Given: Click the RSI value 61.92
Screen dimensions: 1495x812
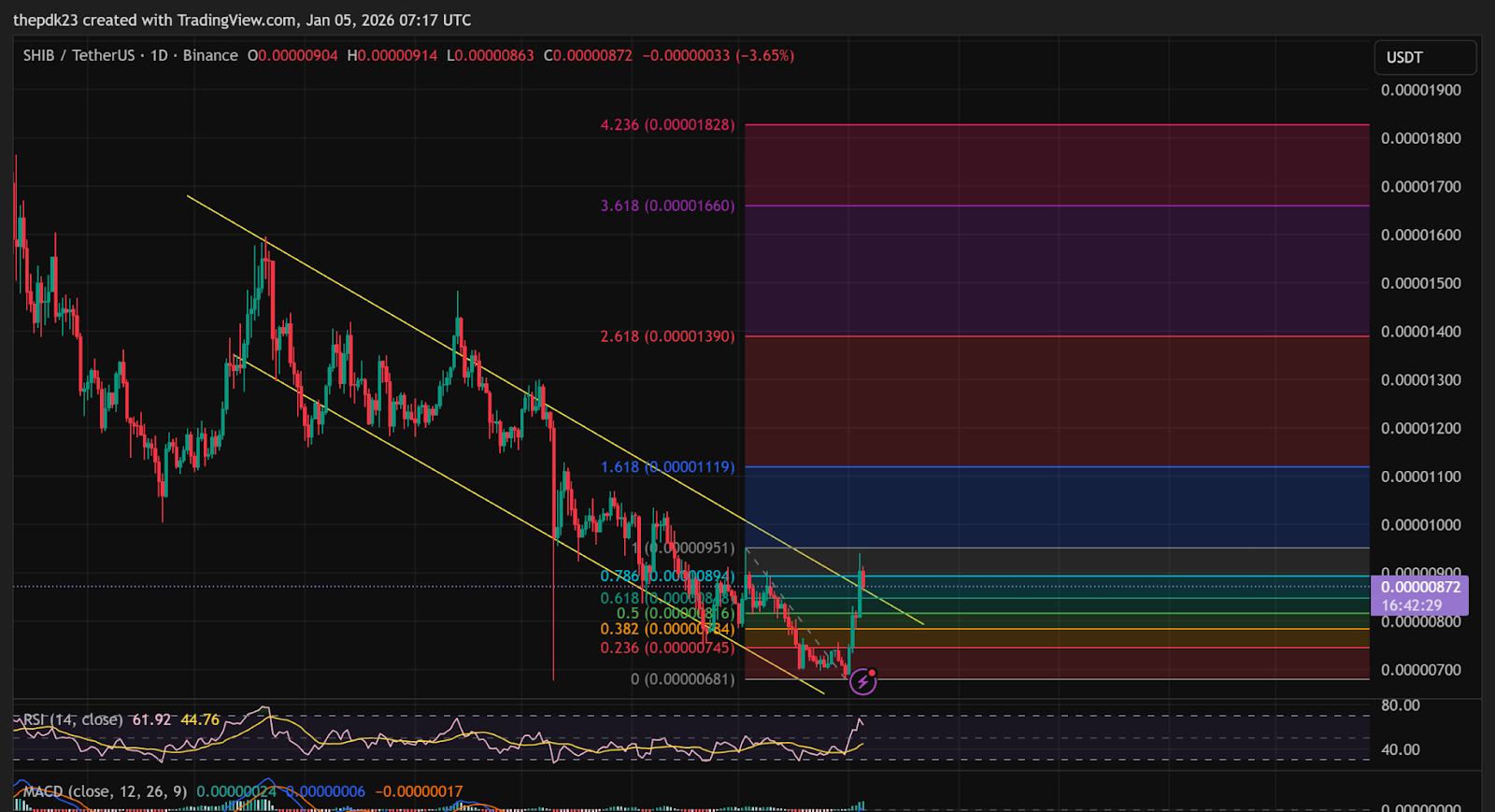Looking at the screenshot, I should coord(151,719).
